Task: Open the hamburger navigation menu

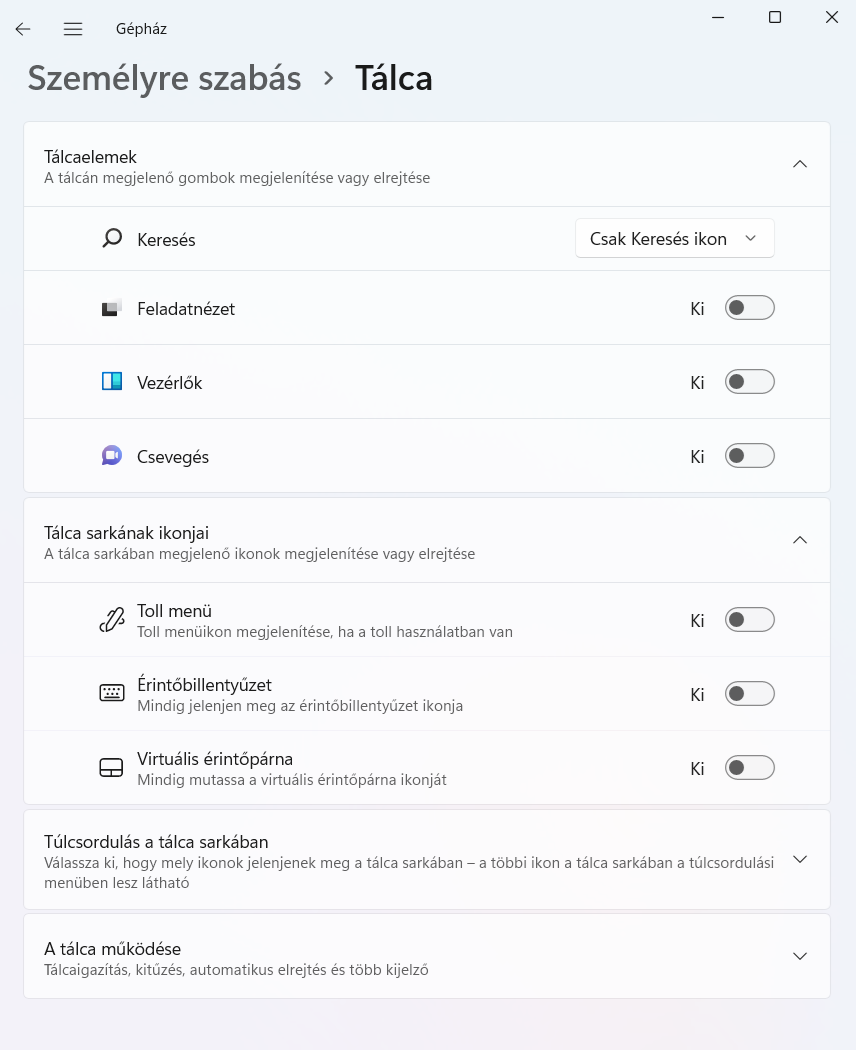Action: pyautogui.click(x=73, y=29)
